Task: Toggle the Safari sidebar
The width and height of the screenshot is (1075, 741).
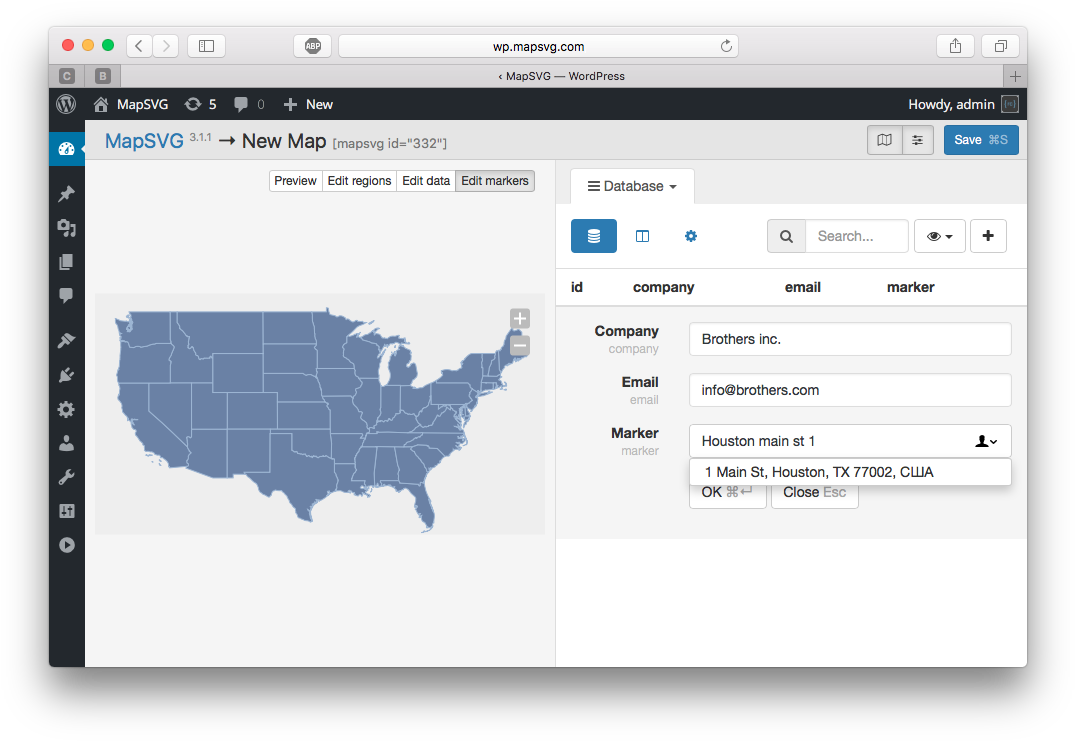Action: click(x=206, y=46)
